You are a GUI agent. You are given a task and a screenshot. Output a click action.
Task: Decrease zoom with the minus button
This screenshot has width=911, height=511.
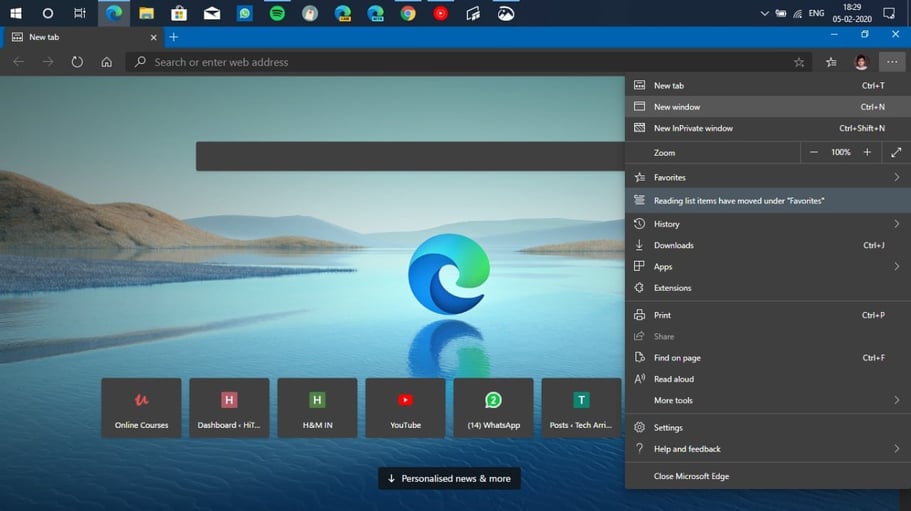point(814,152)
